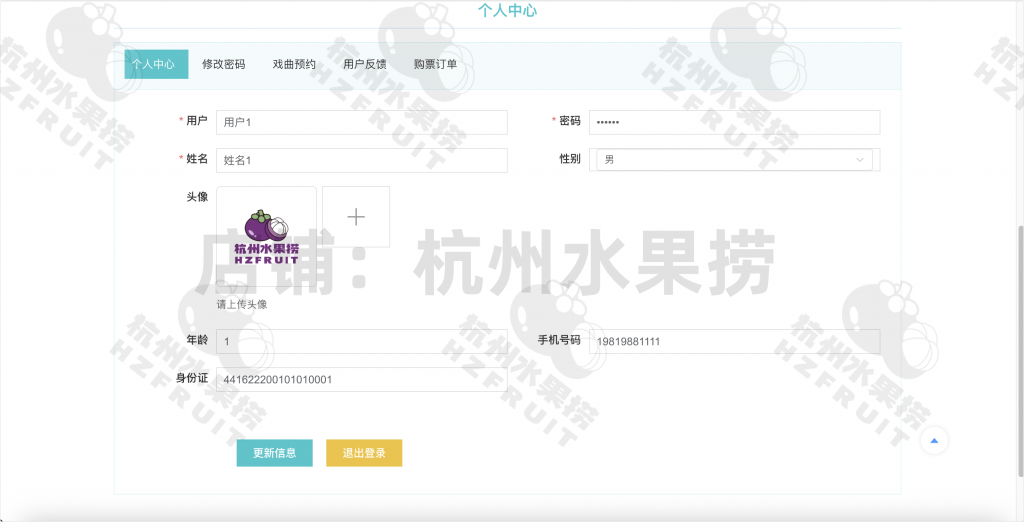The image size is (1024, 522).
Task: Click the 个人中心 page heading
Action: pyautogui.click(x=507, y=10)
